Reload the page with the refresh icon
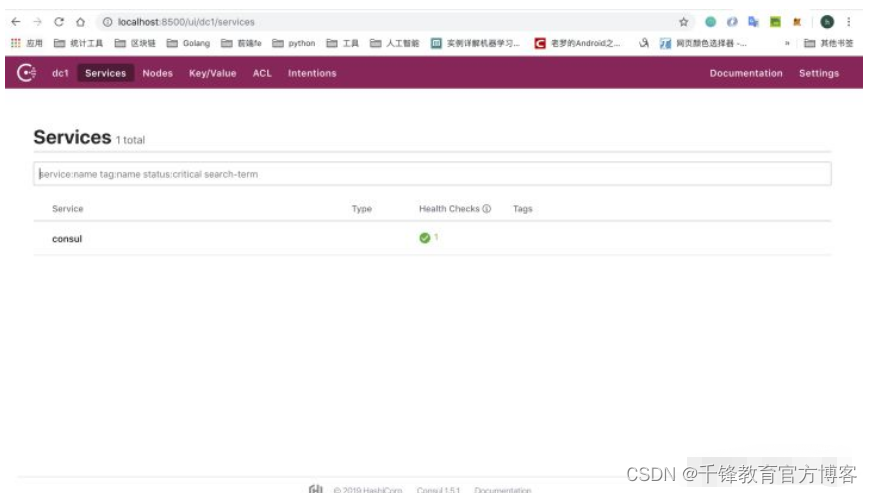This screenshot has height=493, width=872. coord(59,22)
